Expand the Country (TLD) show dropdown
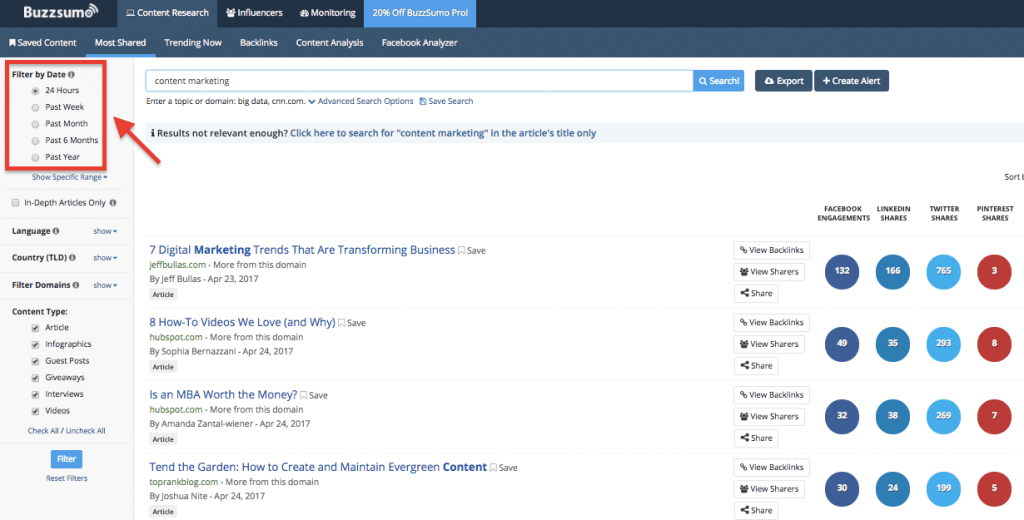 105,258
